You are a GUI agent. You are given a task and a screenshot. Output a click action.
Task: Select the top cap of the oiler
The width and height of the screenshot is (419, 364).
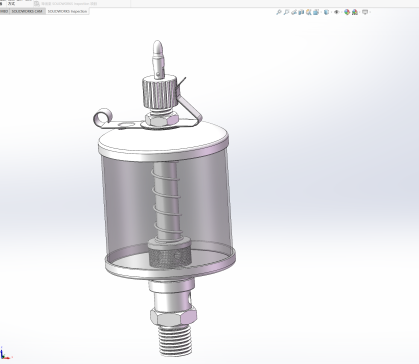(164, 142)
